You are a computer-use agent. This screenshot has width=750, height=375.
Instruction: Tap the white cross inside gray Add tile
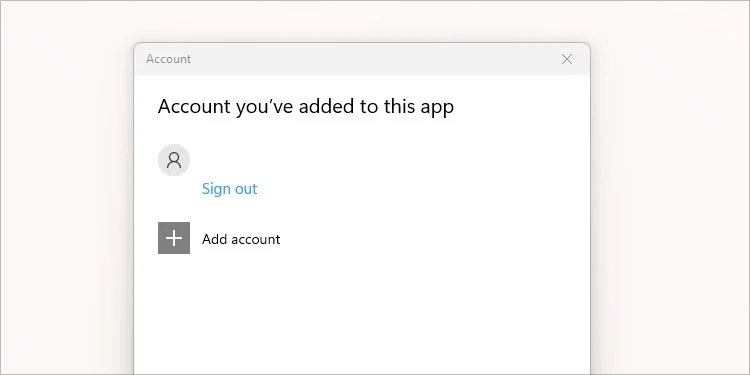point(174,238)
